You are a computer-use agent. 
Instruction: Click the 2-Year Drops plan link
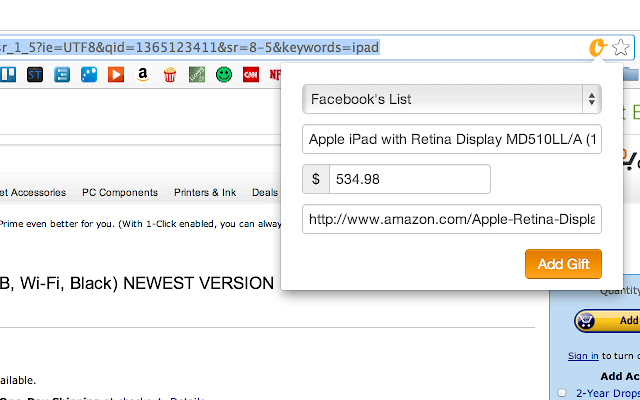[x=608, y=393]
